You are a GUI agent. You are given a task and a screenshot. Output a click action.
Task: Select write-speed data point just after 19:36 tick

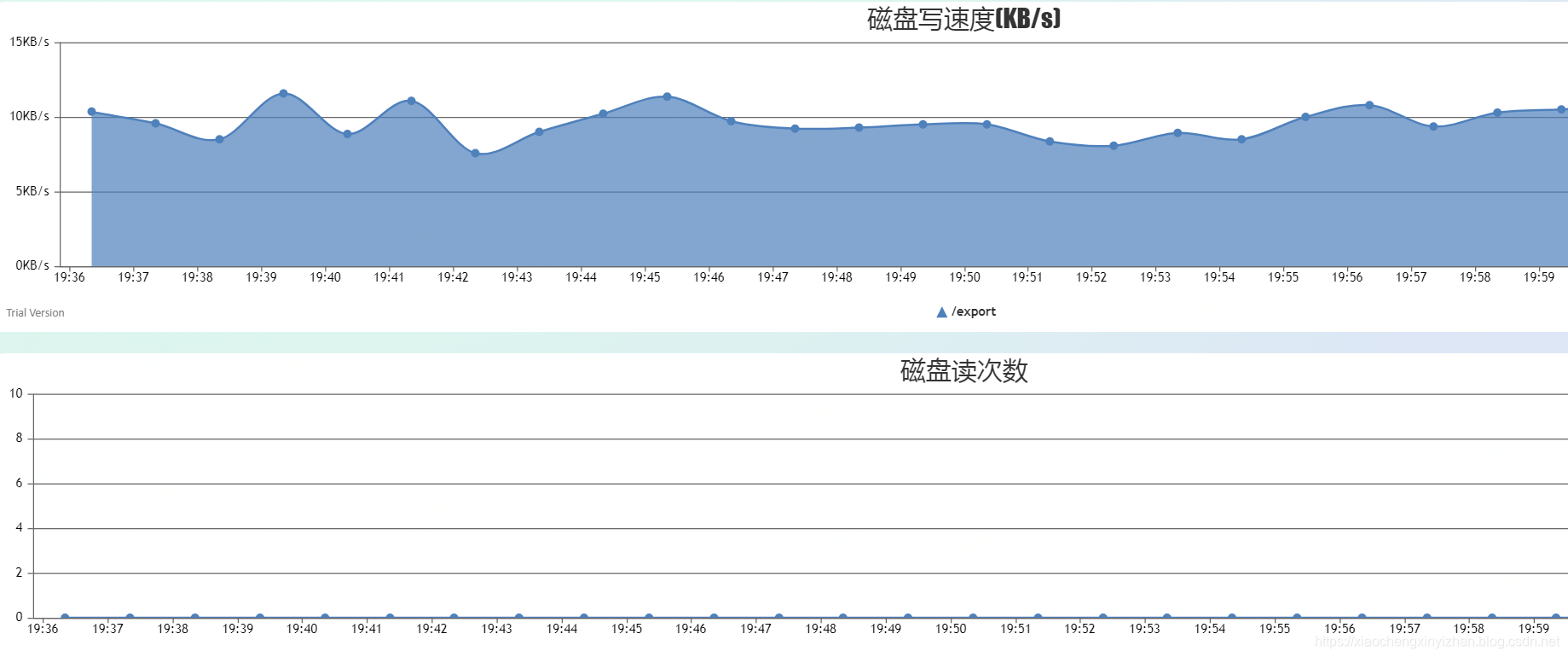(92, 112)
